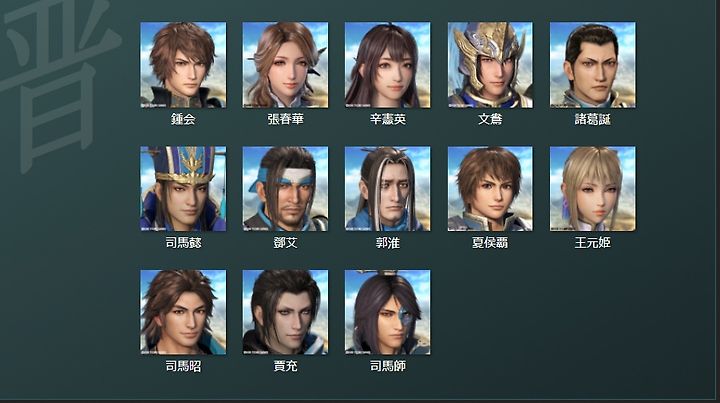Select the 諸葛誕 character portrait
The image size is (720, 403).
tap(593, 65)
